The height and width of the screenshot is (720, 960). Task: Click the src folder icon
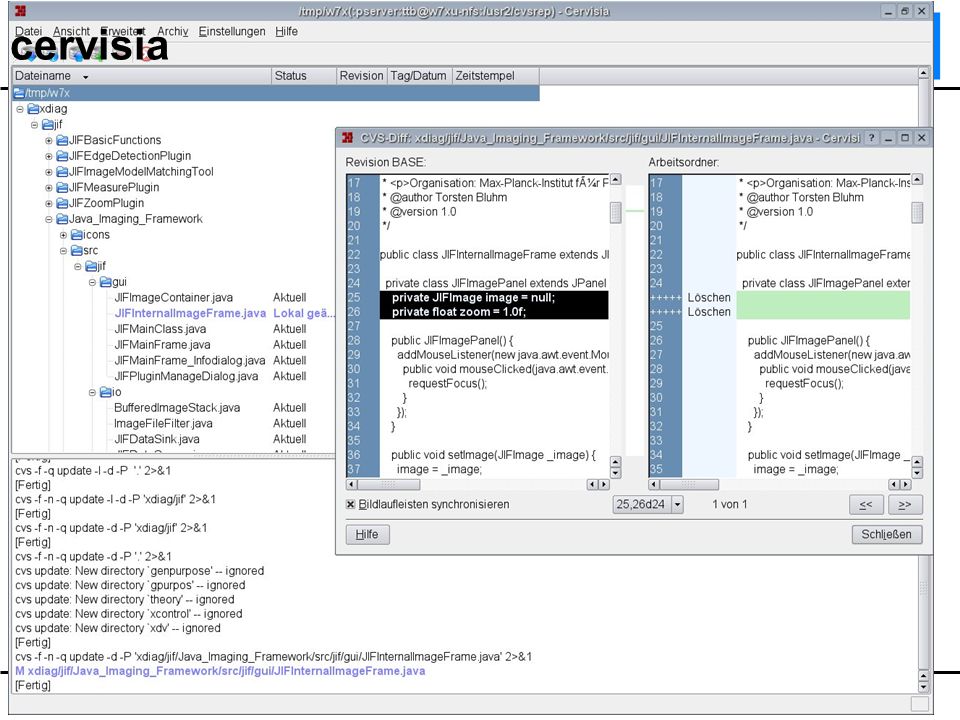click(x=77, y=251)
